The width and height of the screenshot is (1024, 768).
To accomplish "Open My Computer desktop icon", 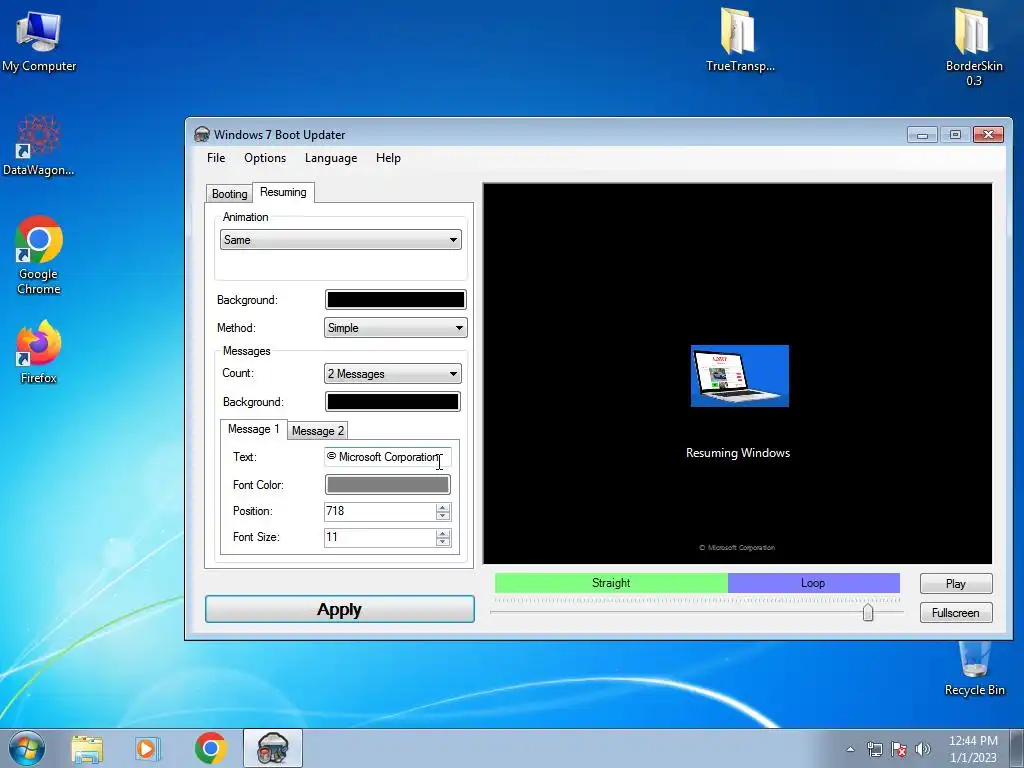I will point(39,41).
